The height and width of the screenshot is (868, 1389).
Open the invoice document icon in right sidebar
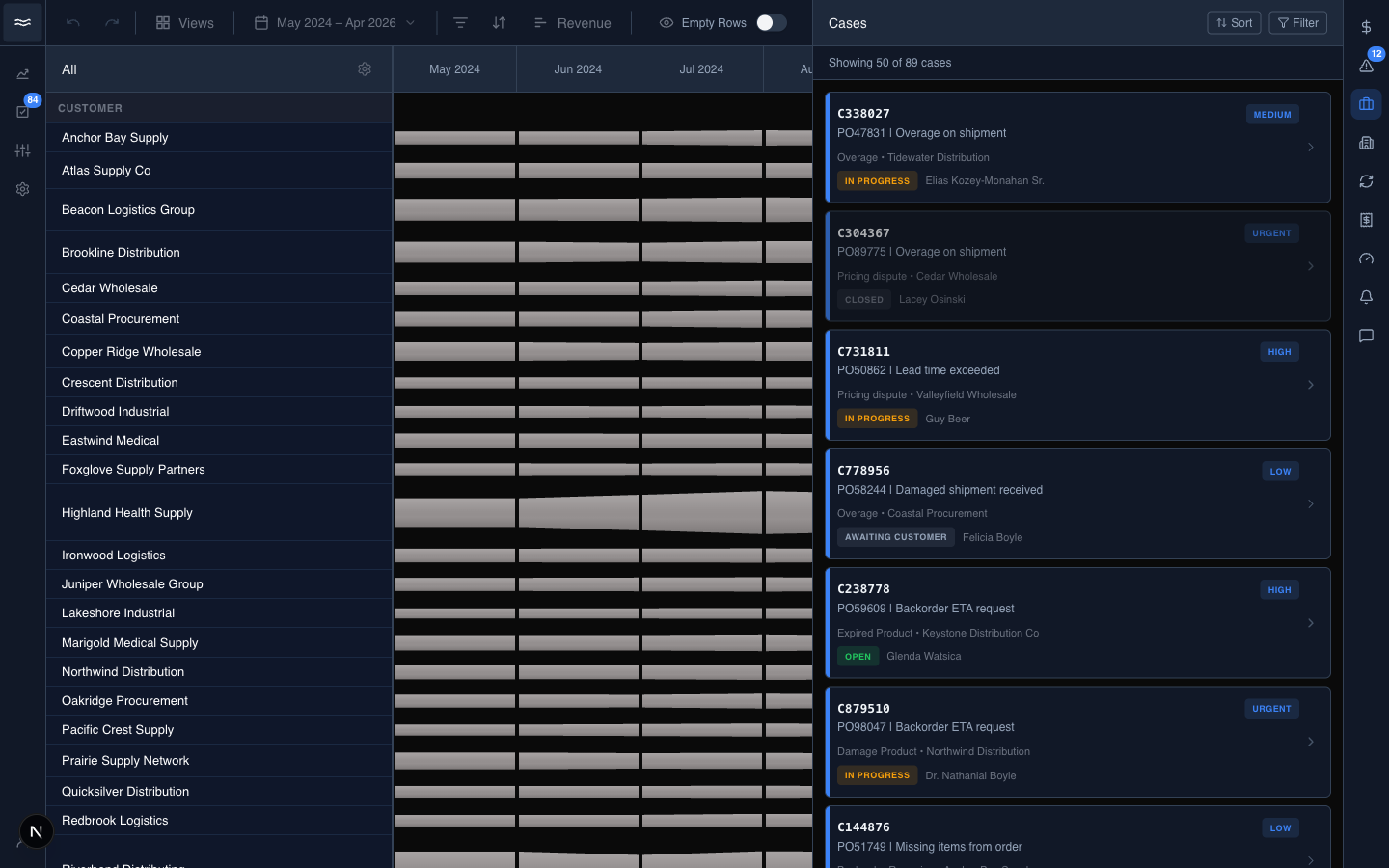click(1366, 220)
